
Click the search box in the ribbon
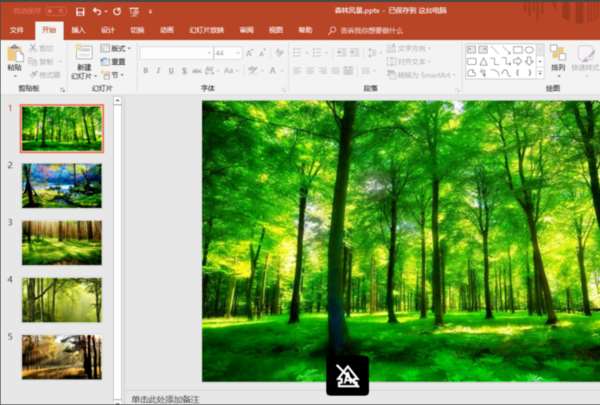[366, 30]
